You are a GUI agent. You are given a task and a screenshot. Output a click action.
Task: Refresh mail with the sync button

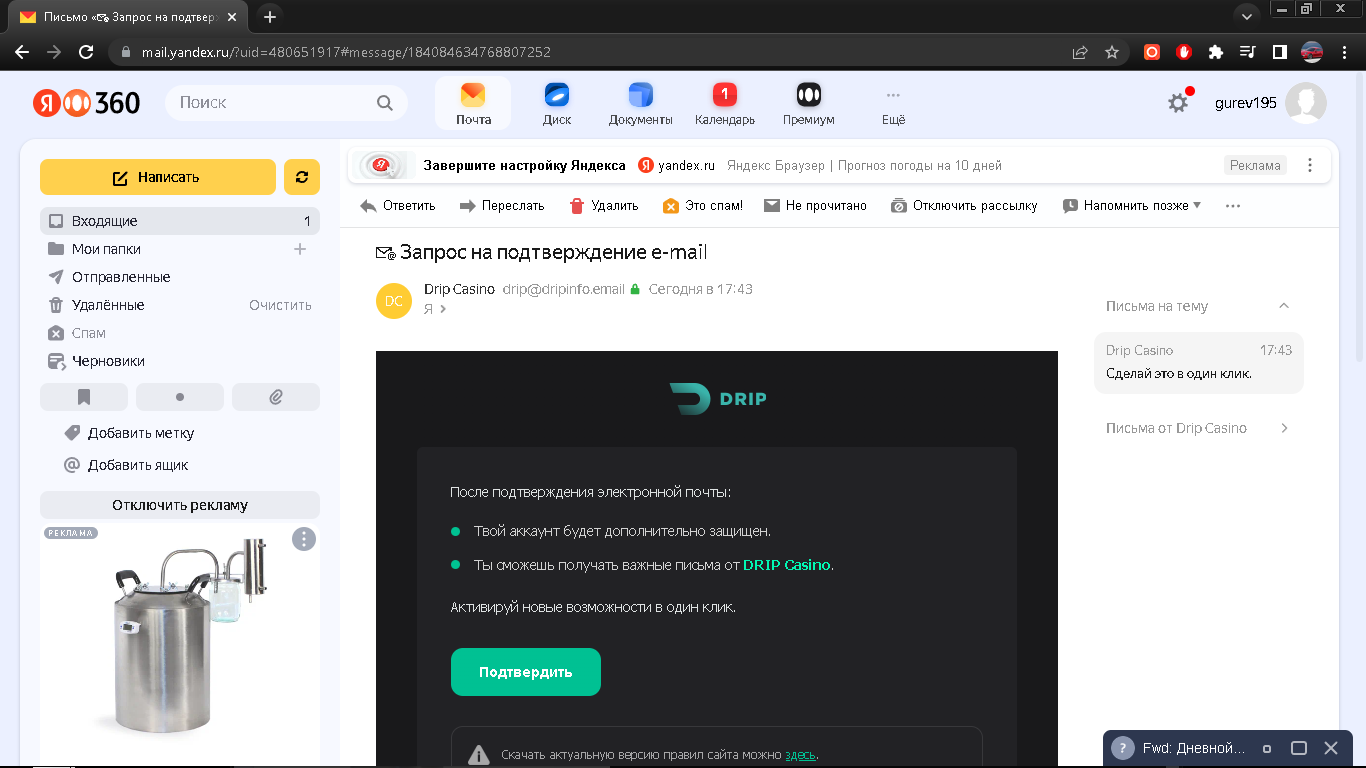[301, 177]
